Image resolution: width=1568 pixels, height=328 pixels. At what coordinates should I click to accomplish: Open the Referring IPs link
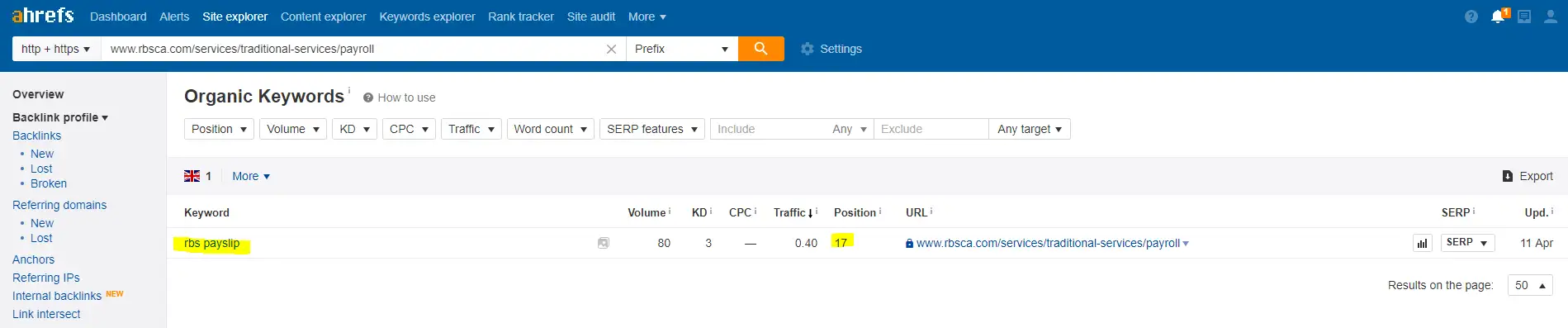coord(46,278)
